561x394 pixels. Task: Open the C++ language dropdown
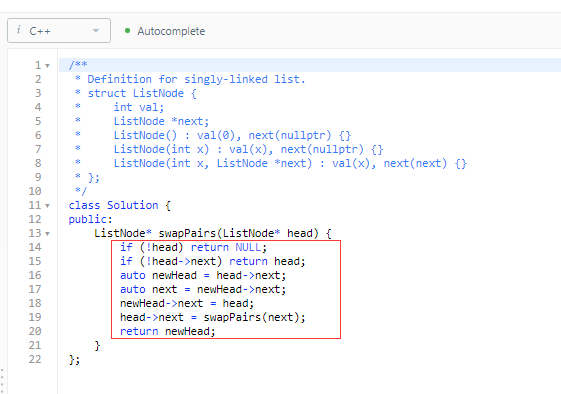tap(59, 31)
